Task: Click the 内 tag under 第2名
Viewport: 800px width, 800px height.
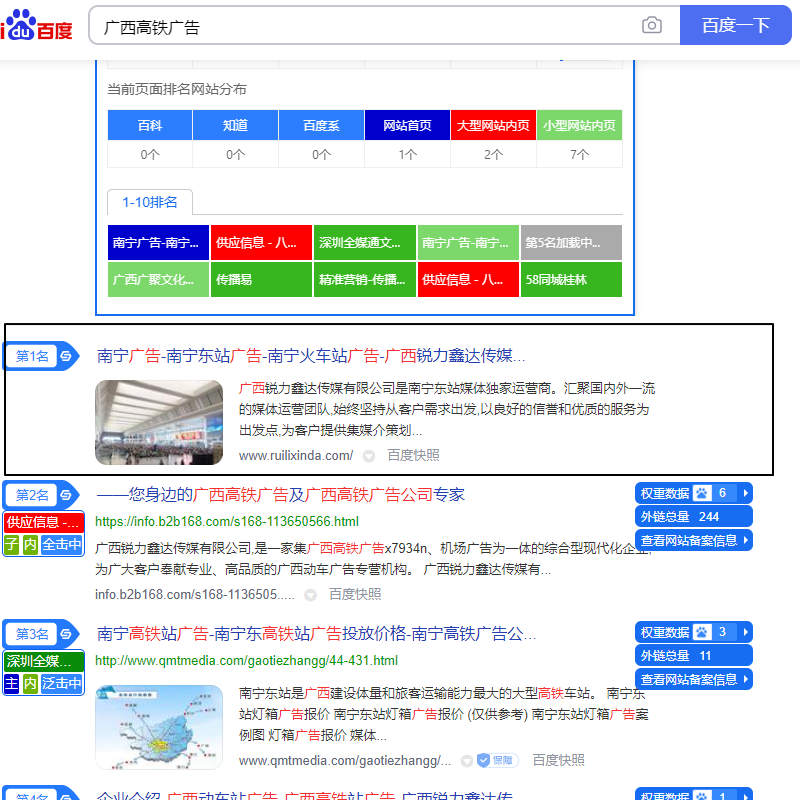Action: pos(30,544)
